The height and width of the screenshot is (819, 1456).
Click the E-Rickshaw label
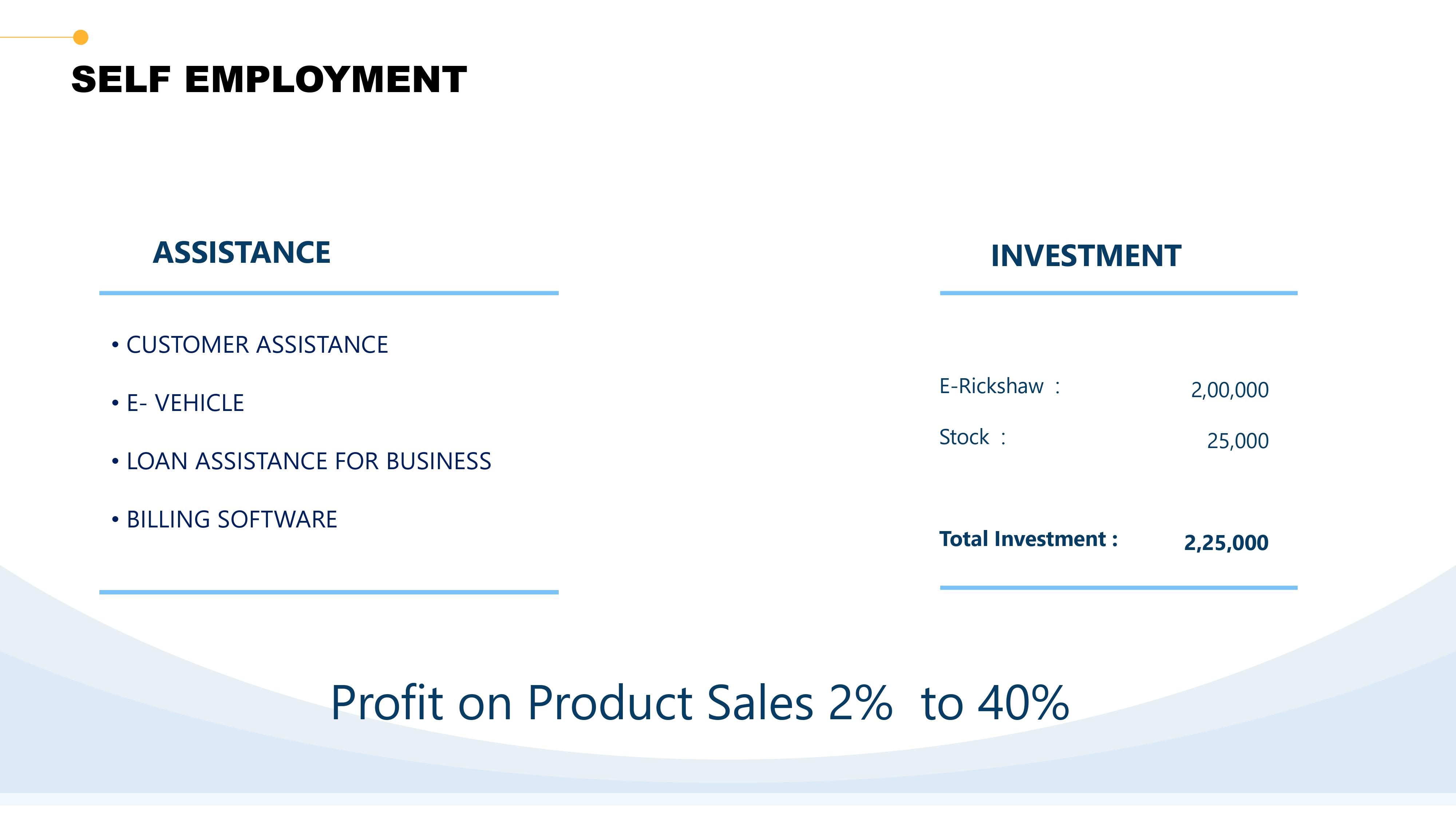(991, 386)
